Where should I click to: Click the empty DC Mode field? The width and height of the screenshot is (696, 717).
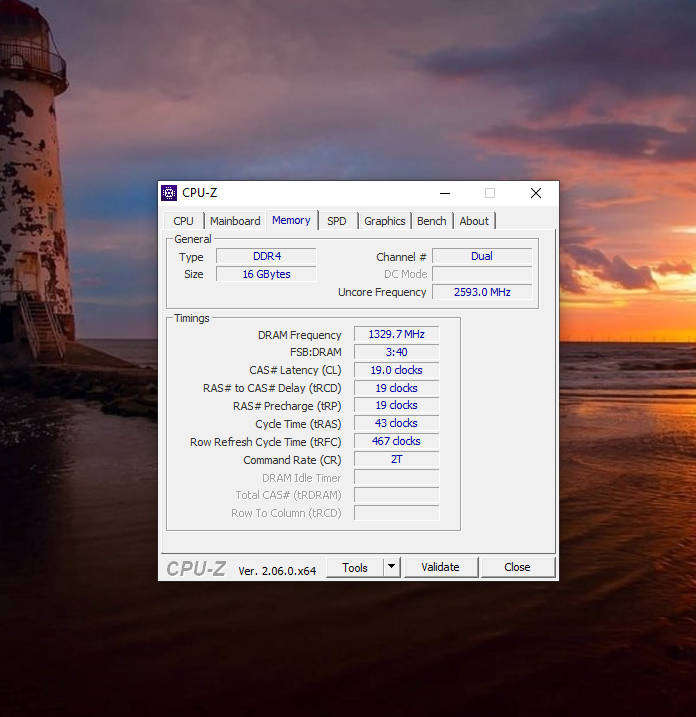pyautogui.click(x=482, y=274)
